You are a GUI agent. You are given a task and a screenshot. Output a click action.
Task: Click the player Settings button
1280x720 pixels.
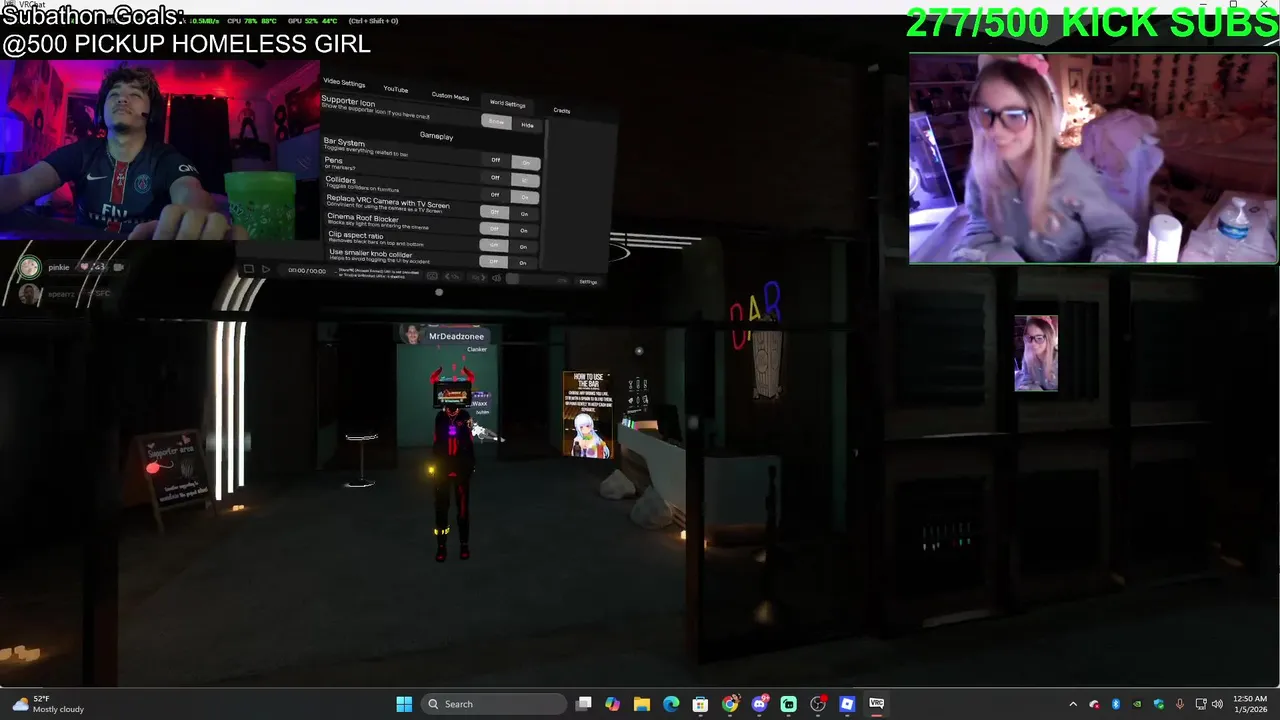(x=588, y=281)
